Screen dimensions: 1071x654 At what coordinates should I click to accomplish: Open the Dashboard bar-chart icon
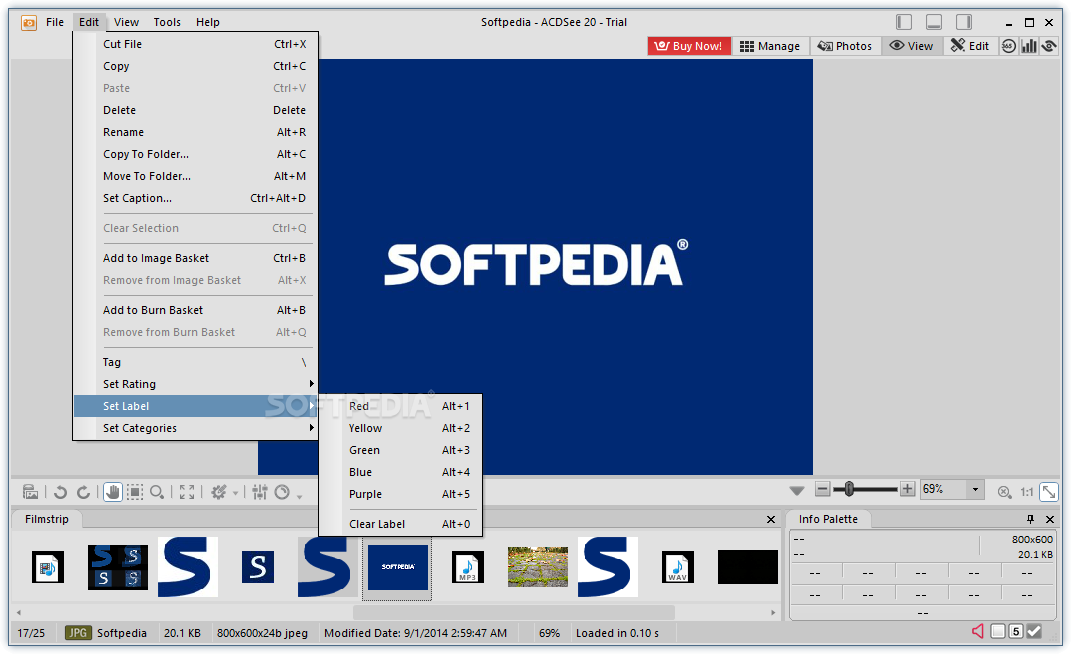click(1029, 46)
